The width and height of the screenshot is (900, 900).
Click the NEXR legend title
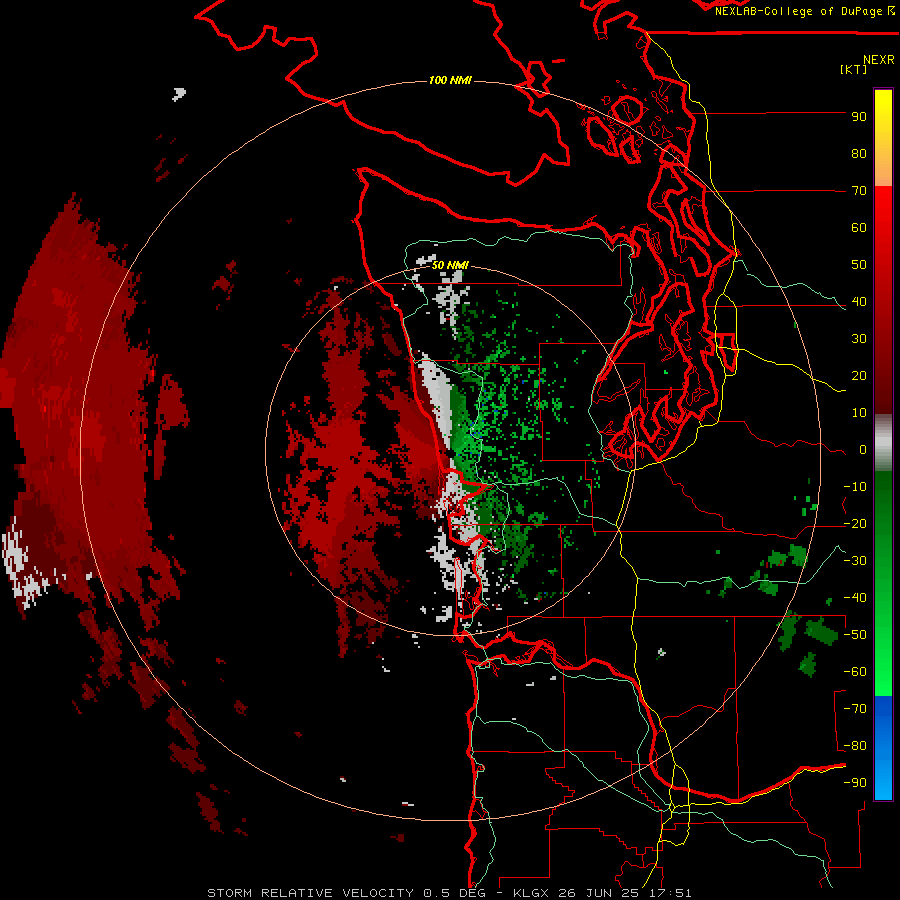click(878, 60)
